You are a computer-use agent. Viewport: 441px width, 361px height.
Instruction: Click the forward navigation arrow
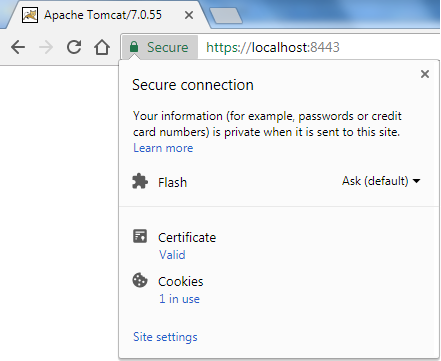click(46, 47)
